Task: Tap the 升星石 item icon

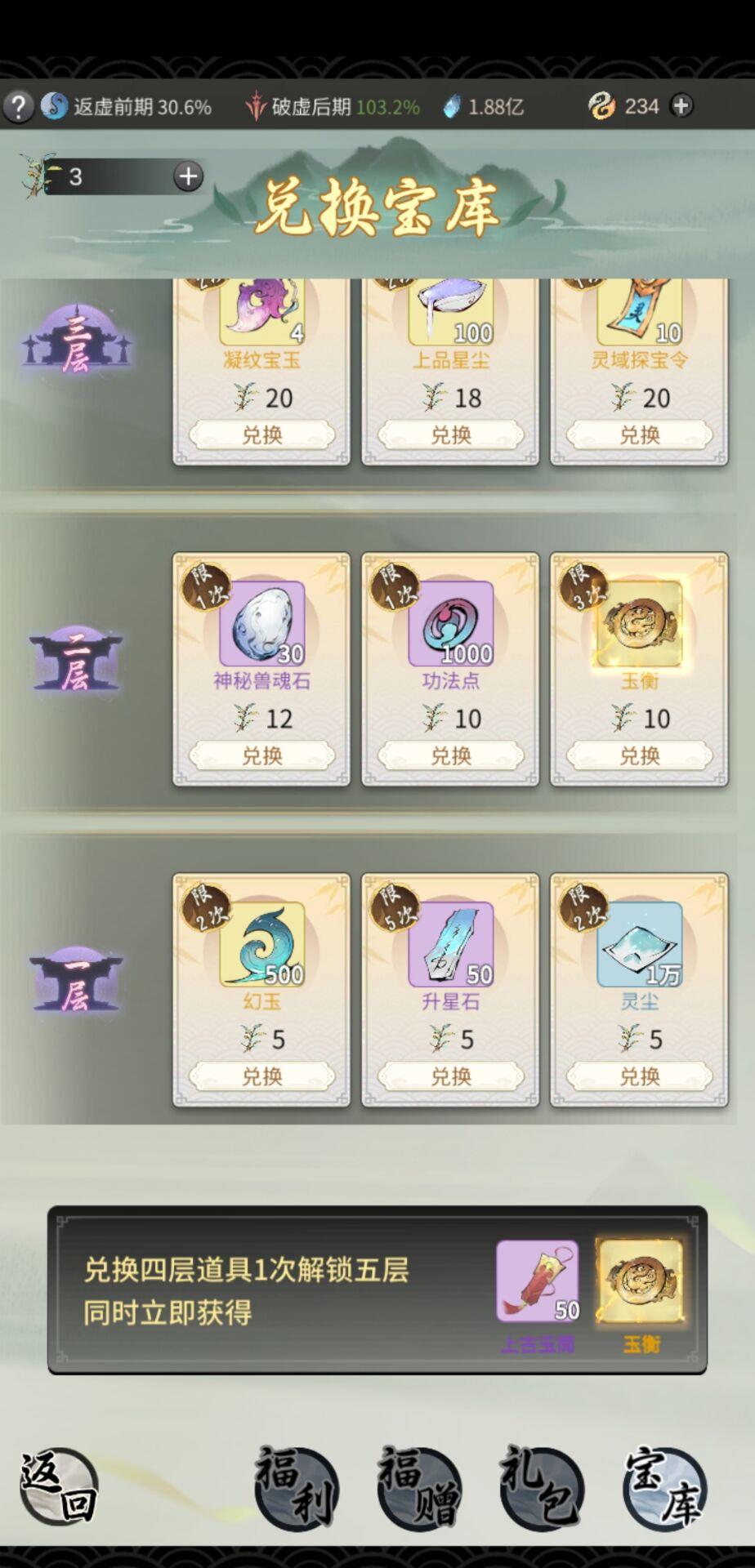Action: (x=451, y=945)
